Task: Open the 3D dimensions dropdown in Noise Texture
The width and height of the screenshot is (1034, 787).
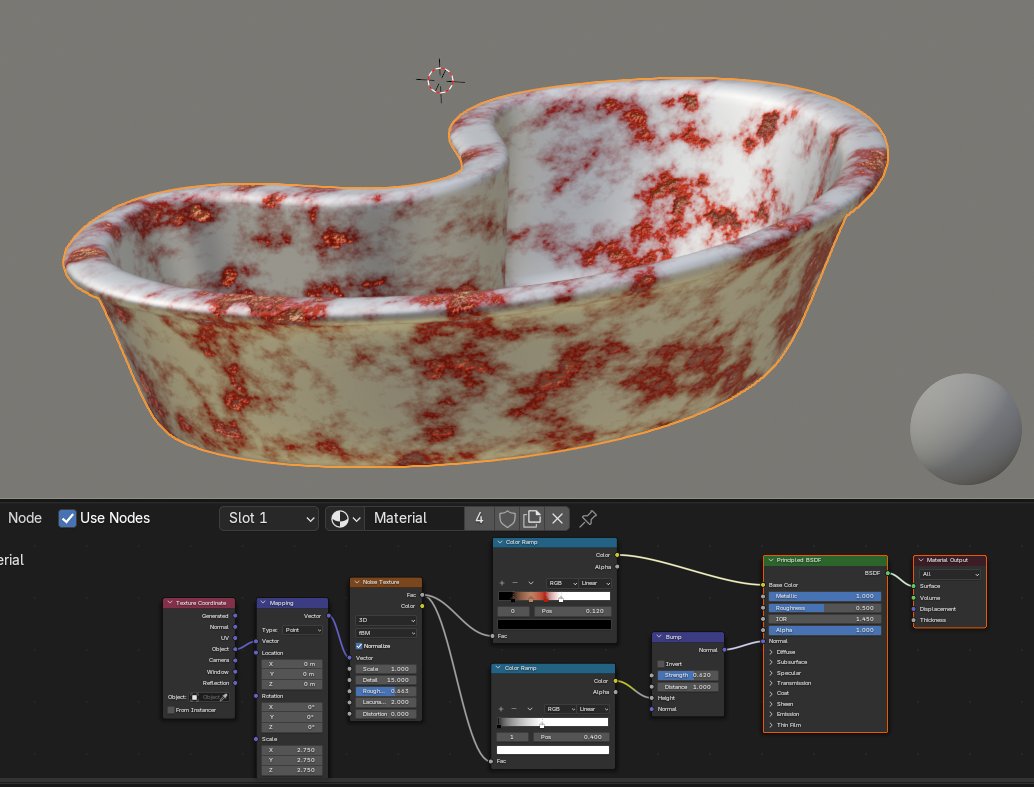Action: pyautogui.click(x=386, y=620)
